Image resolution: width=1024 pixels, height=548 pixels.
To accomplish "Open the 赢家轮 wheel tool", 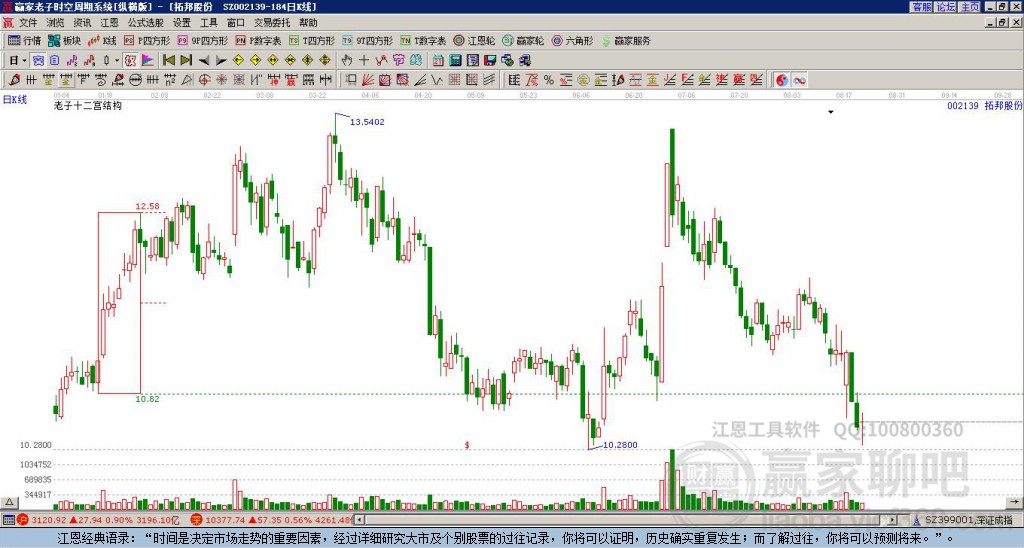I will (523, 40).
